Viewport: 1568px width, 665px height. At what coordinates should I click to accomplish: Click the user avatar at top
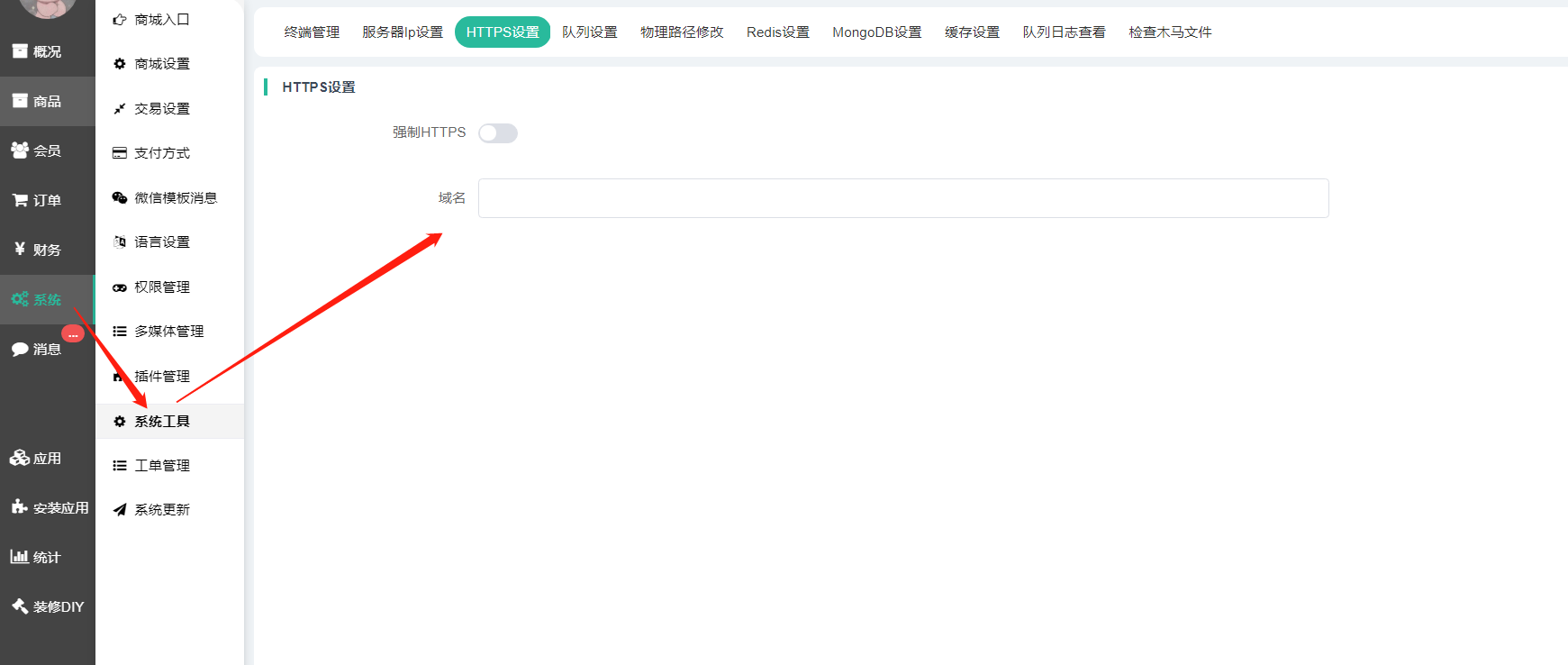click(48, 7)
